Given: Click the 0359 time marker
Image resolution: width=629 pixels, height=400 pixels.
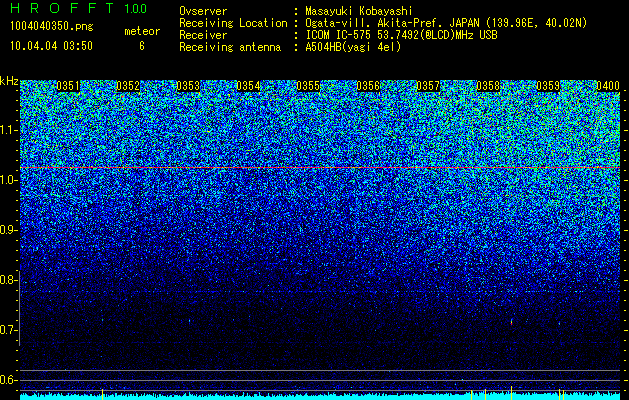Looking at the screenshot, I should click(548, 86).
